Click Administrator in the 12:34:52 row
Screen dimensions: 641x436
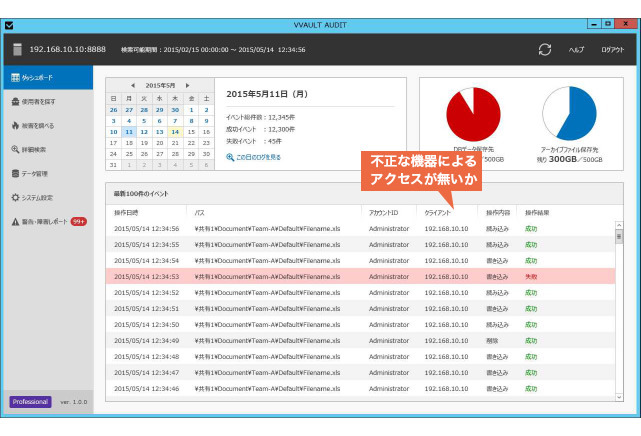(x=389, y=293)
